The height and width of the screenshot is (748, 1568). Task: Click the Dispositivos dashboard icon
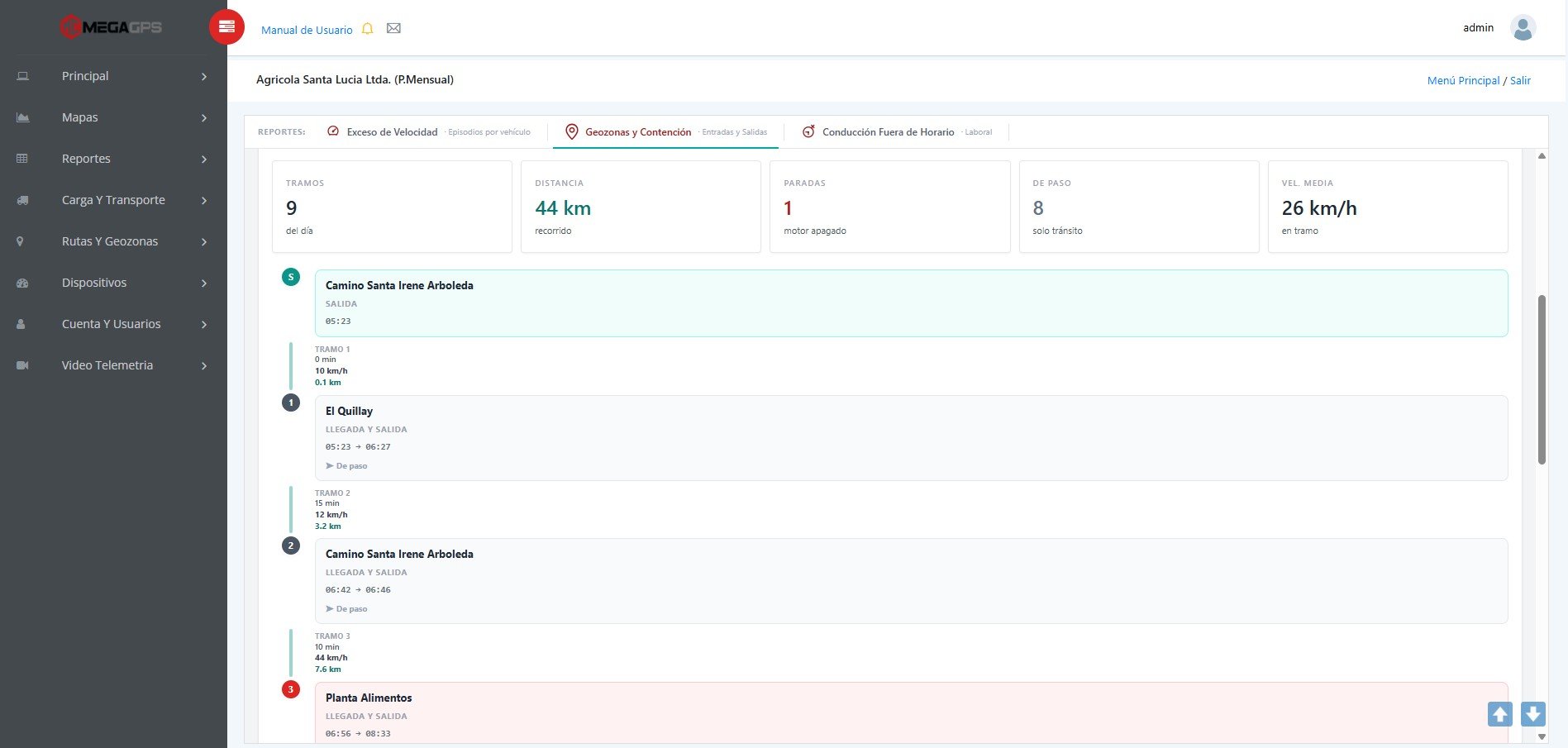click(x=22, y=283)
